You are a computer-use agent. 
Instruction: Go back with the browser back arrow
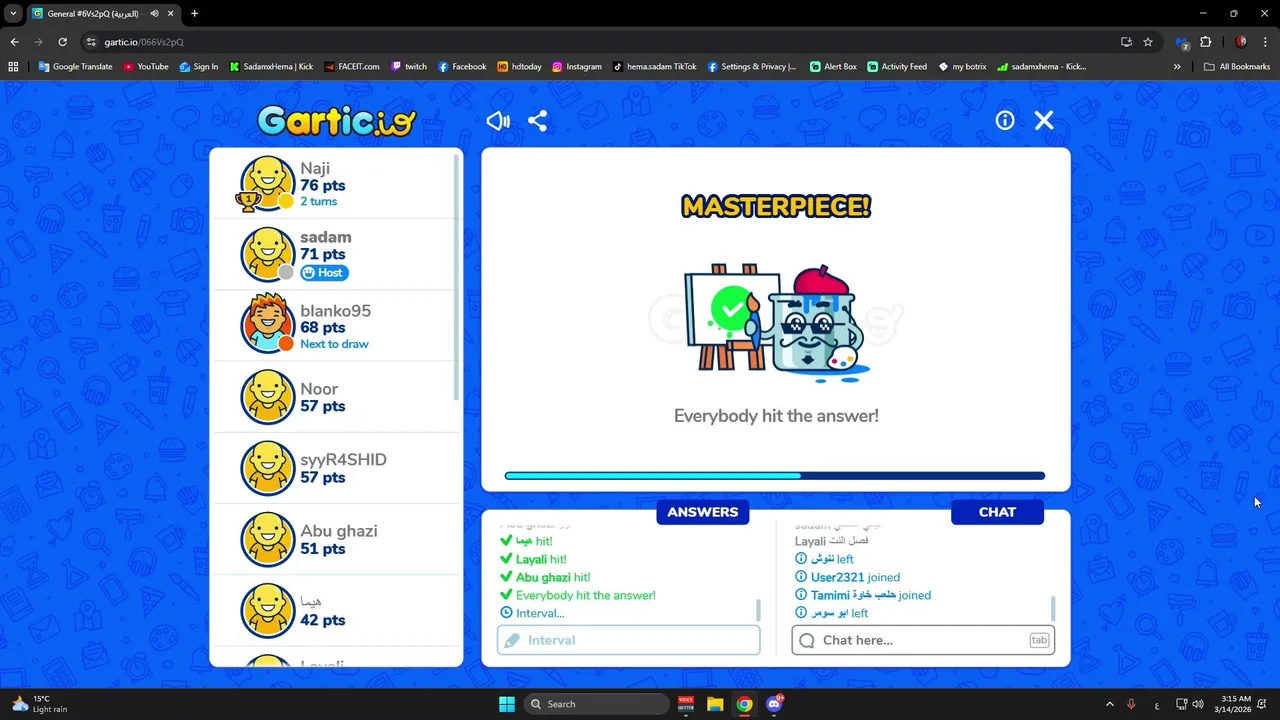(14, 42)
